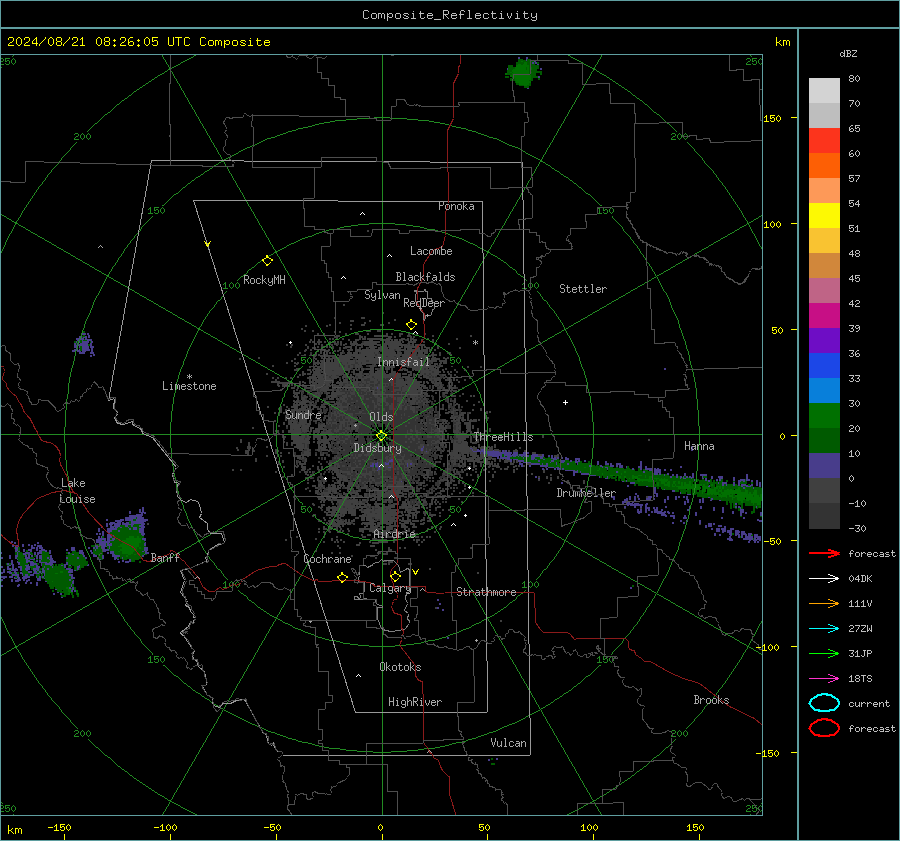
Task: Click the yellow diamond marker at Didsbury radar center
Action: click(381, 436)
